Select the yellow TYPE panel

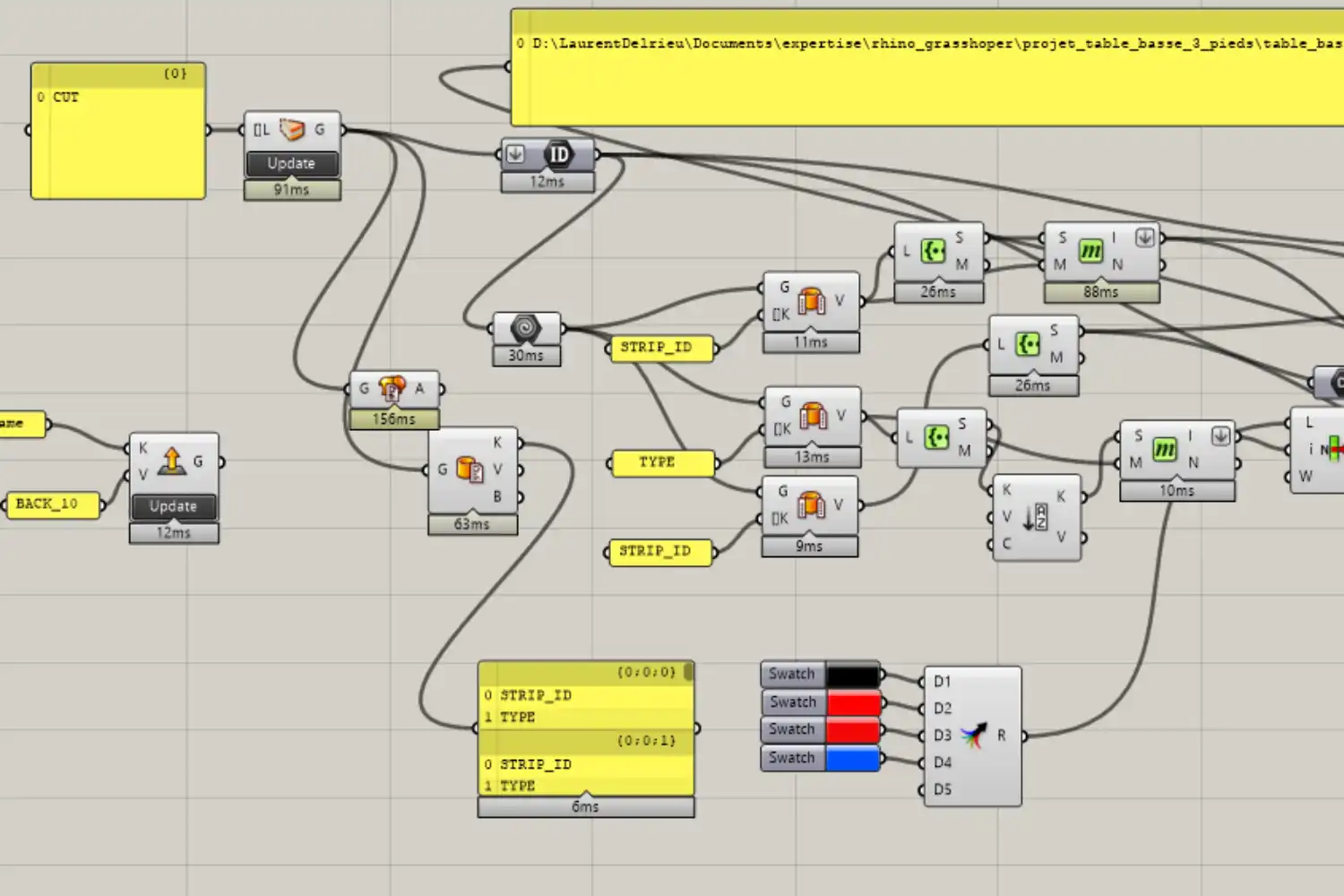[x=662, y=462]
